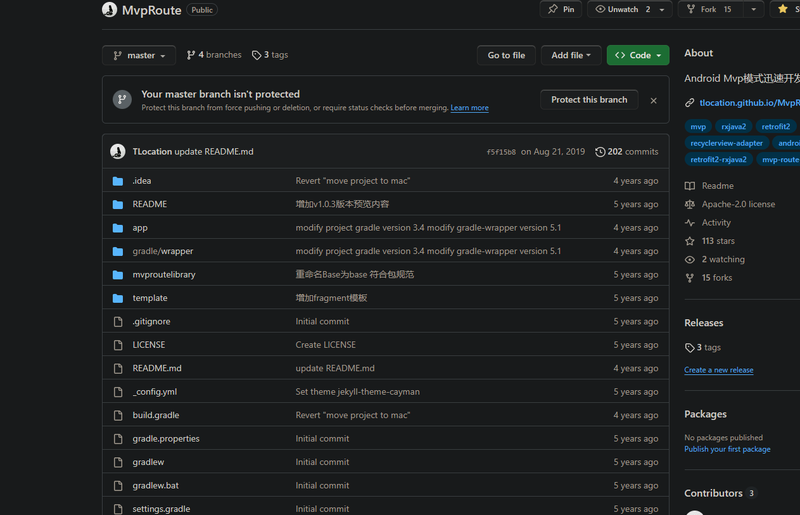The image size is (800, 515).
Task: Click file icon next to build.gradle
Action: [x=118, y=415]
